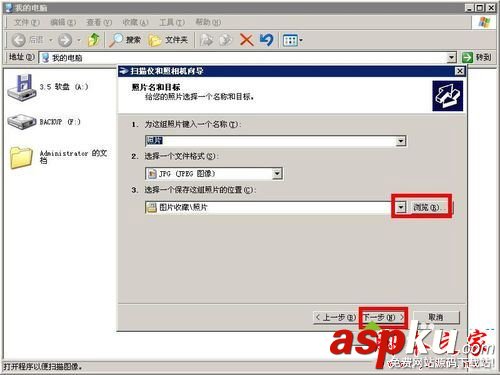Screen dimensions: 500x375
Task: Click the wizard header scanner icon
Action: point(448,96)
